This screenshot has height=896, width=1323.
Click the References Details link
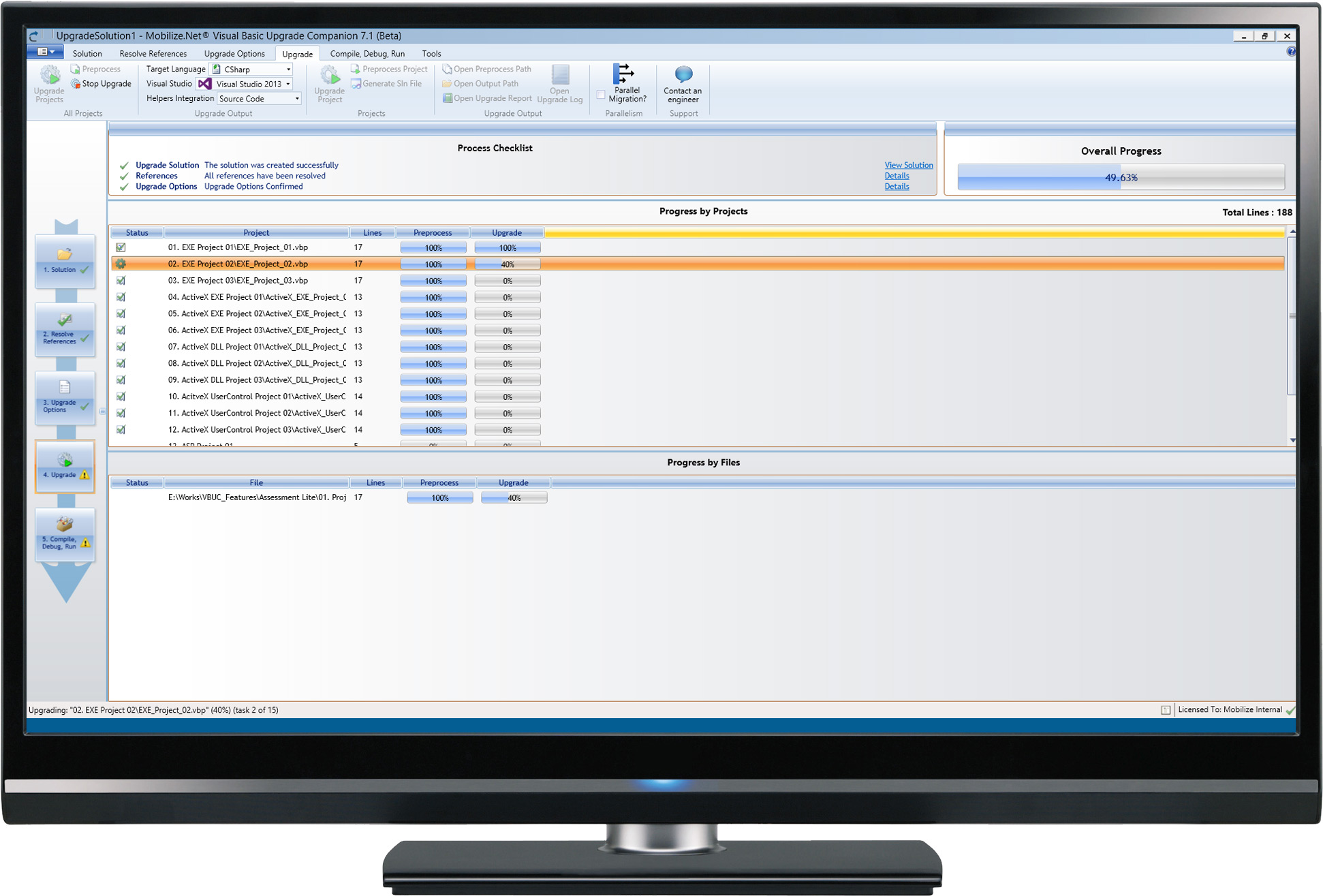[x=897, y=175]
